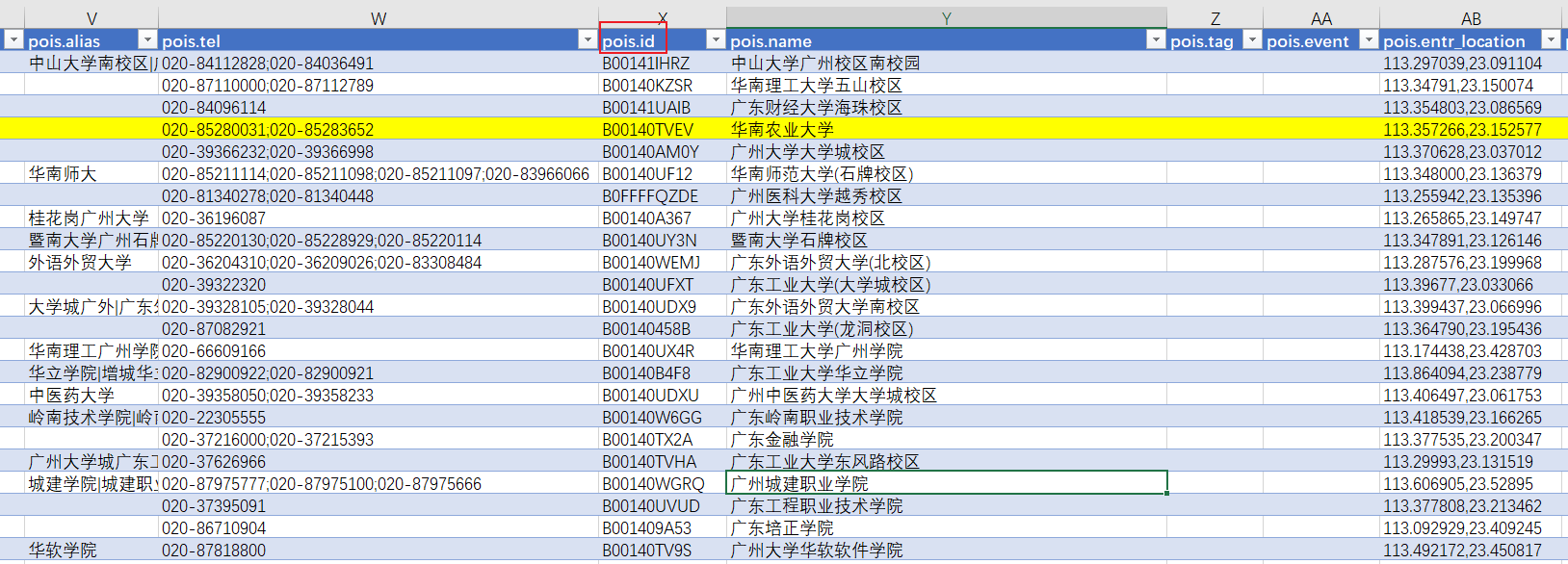Select cell with ID B00140UX4R

click(x=663, y=350)
